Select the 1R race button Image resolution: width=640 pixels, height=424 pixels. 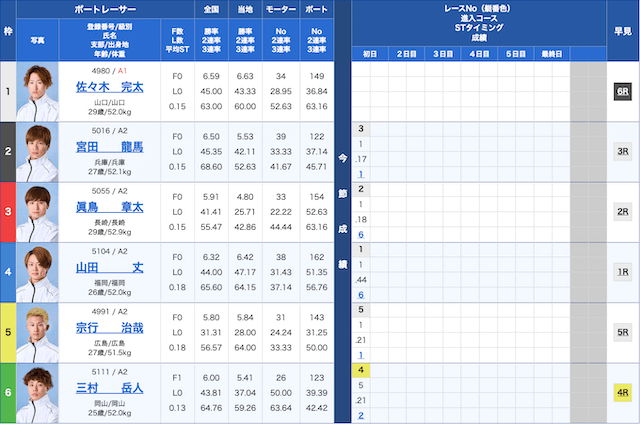pos(621,271)
